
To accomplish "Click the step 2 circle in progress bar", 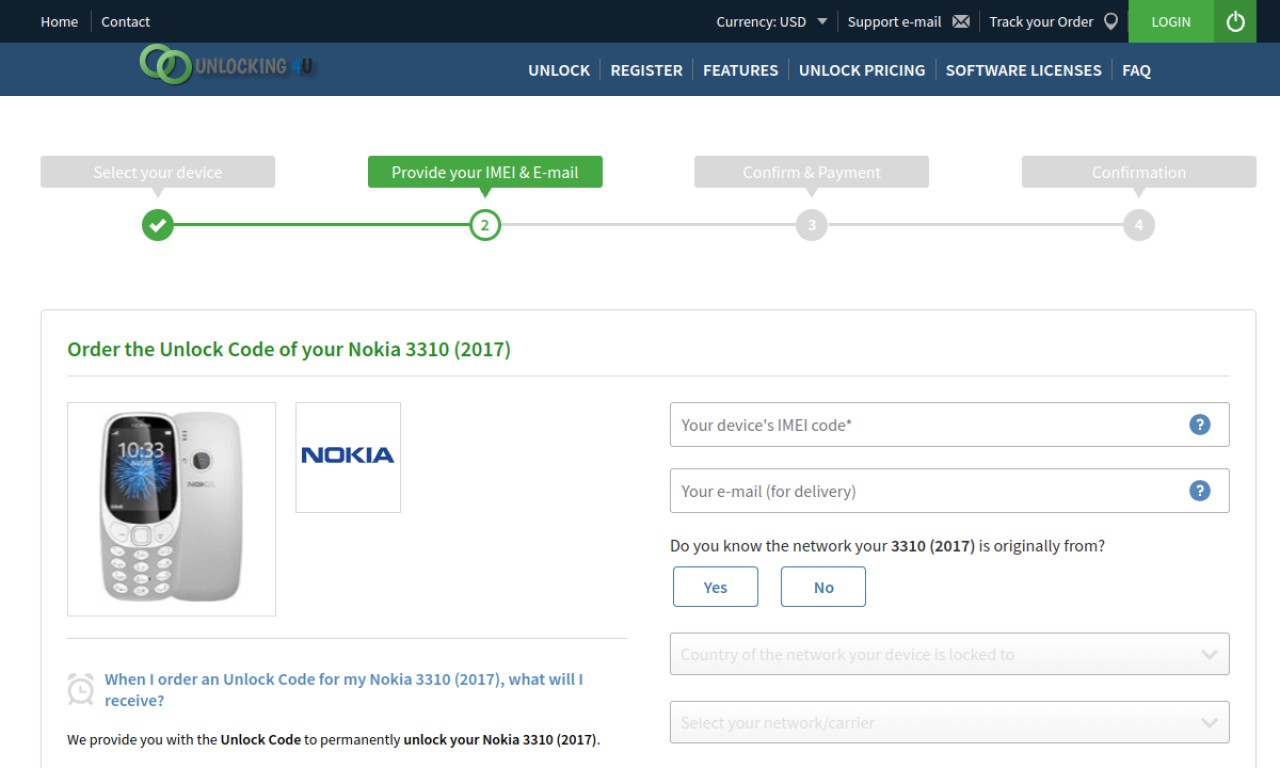I will coord(485,225).
